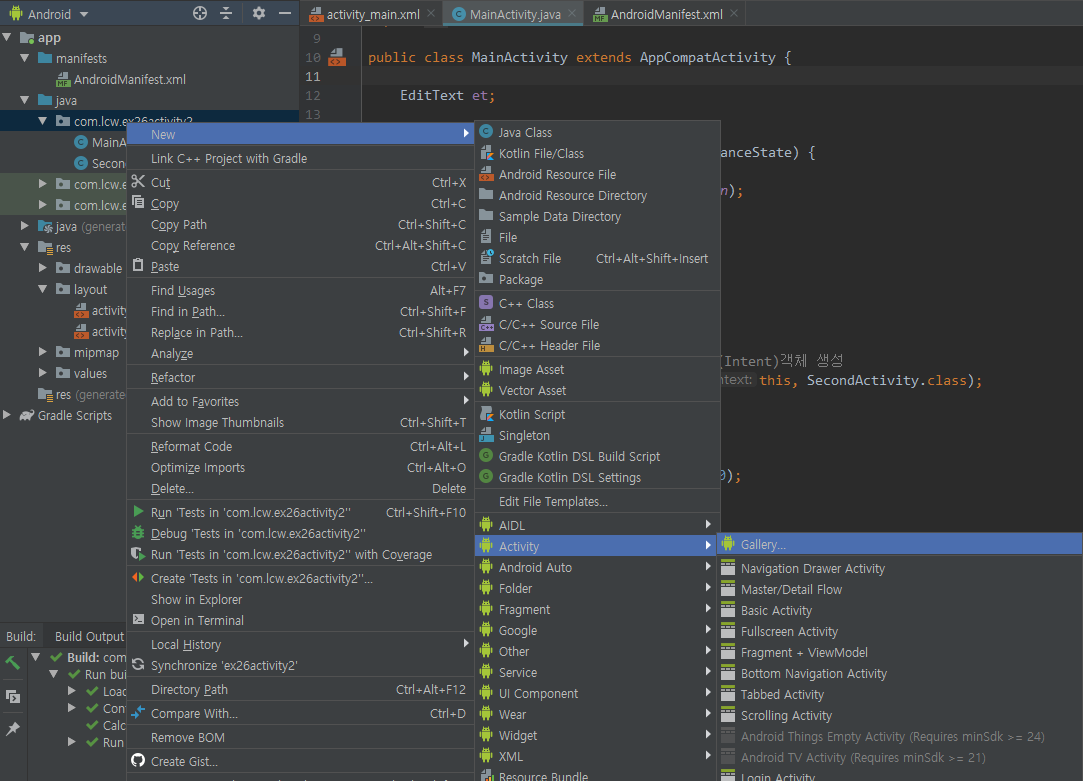Choose Vector Asset

pyautogui.click(x=597, y=390)
